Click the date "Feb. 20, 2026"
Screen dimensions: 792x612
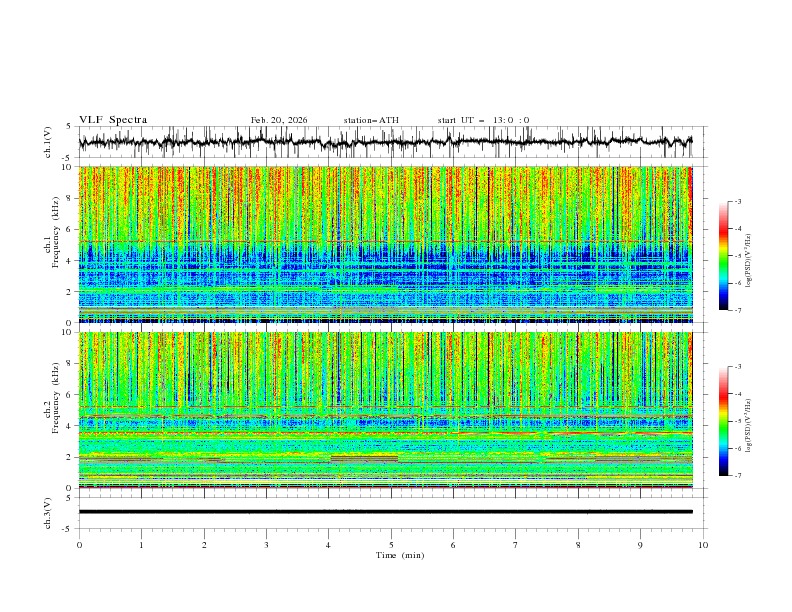[279, 120]
